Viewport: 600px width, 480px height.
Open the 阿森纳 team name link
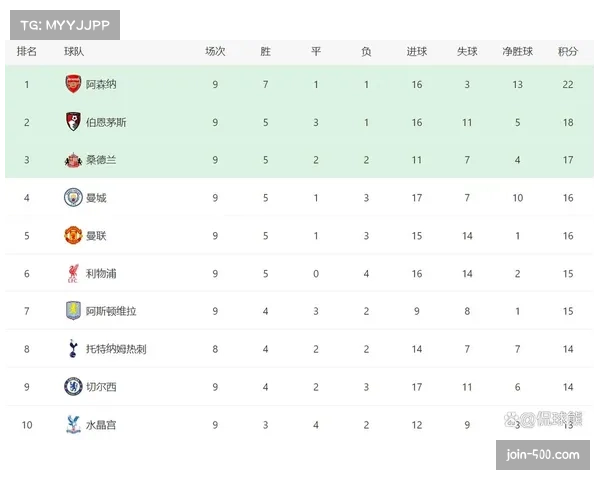click(101, 85)
